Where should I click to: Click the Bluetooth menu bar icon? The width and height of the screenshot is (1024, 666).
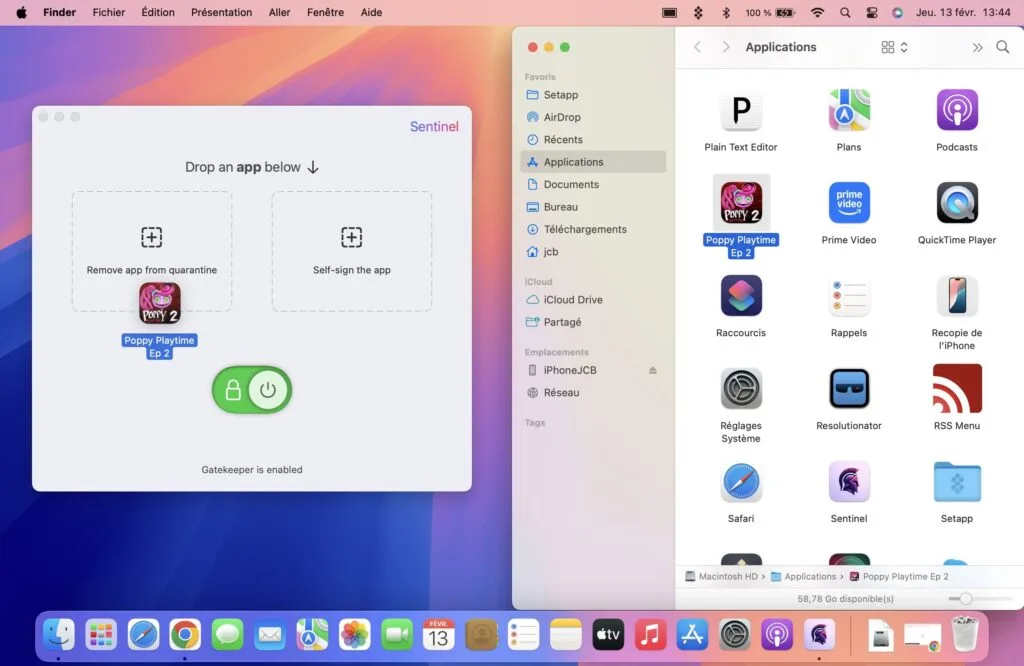[x=726, y=12]
